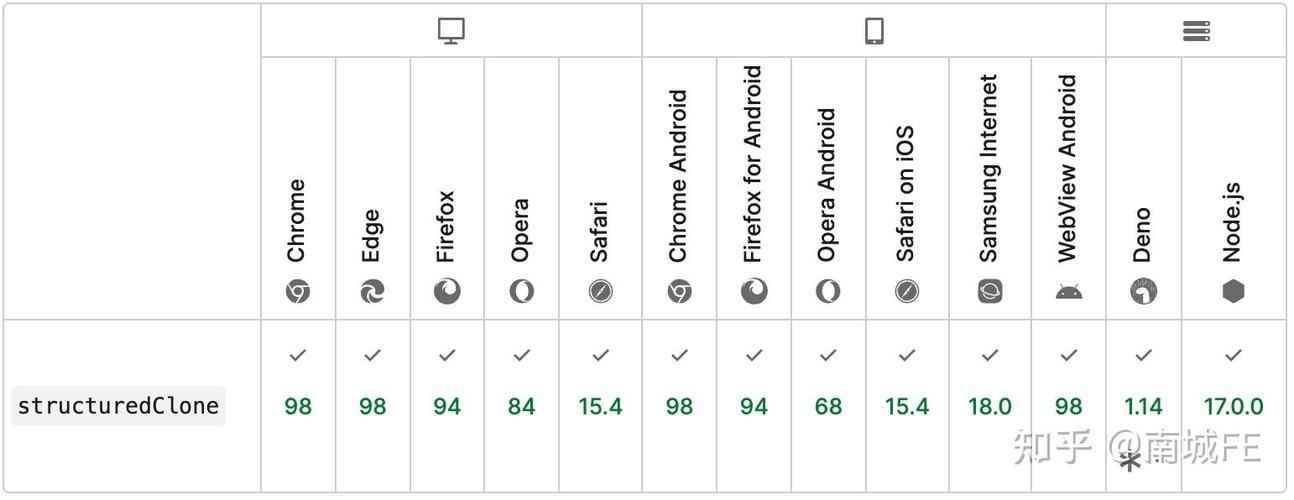Click the server platform icon
Viewport: 1294px width, 500px height.
click(1196, 31)
